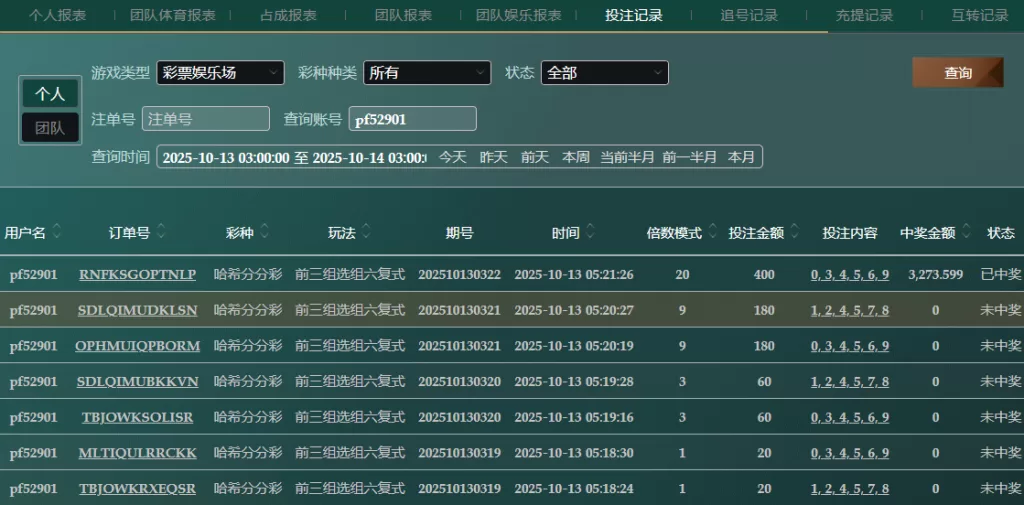1024x505 pixels.
Task: Sort by the 用户名 column sort icon
Action: pos(57,232)
